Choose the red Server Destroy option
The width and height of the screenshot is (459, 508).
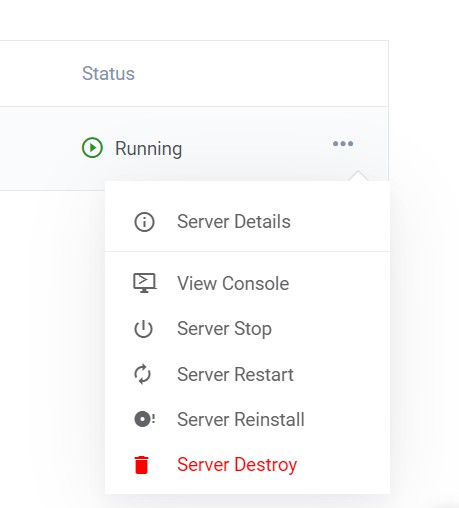click(x=247, y=465)
